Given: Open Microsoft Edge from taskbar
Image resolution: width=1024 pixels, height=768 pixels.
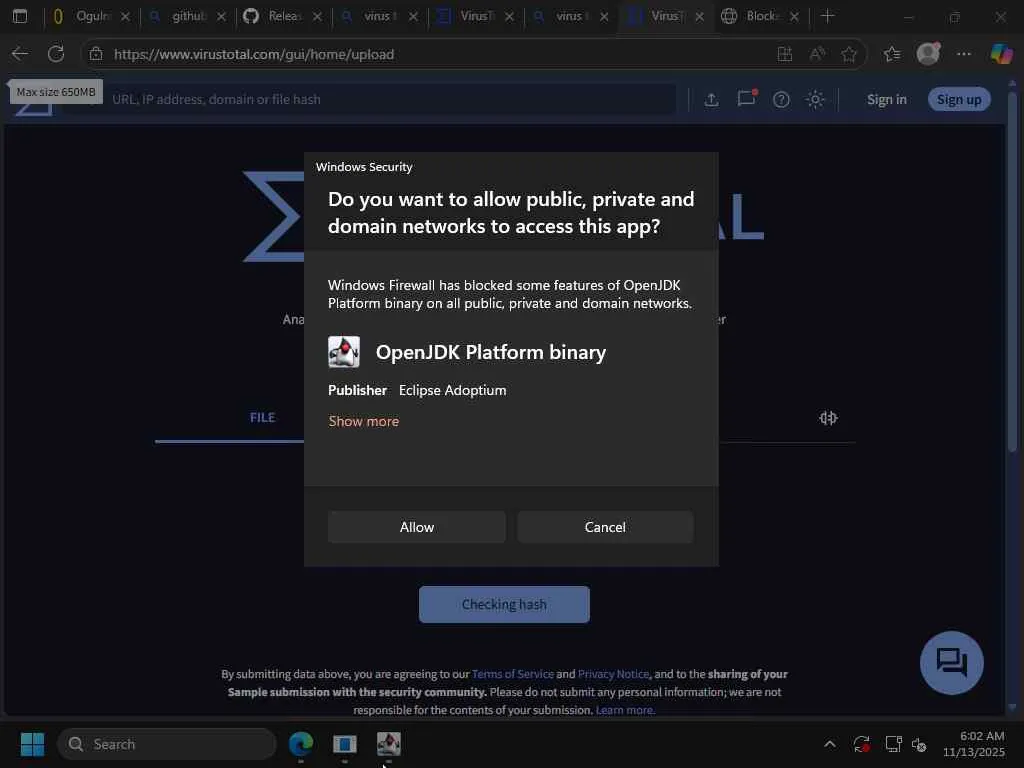Looking at the screenshot, I should [x=301, y=744].
